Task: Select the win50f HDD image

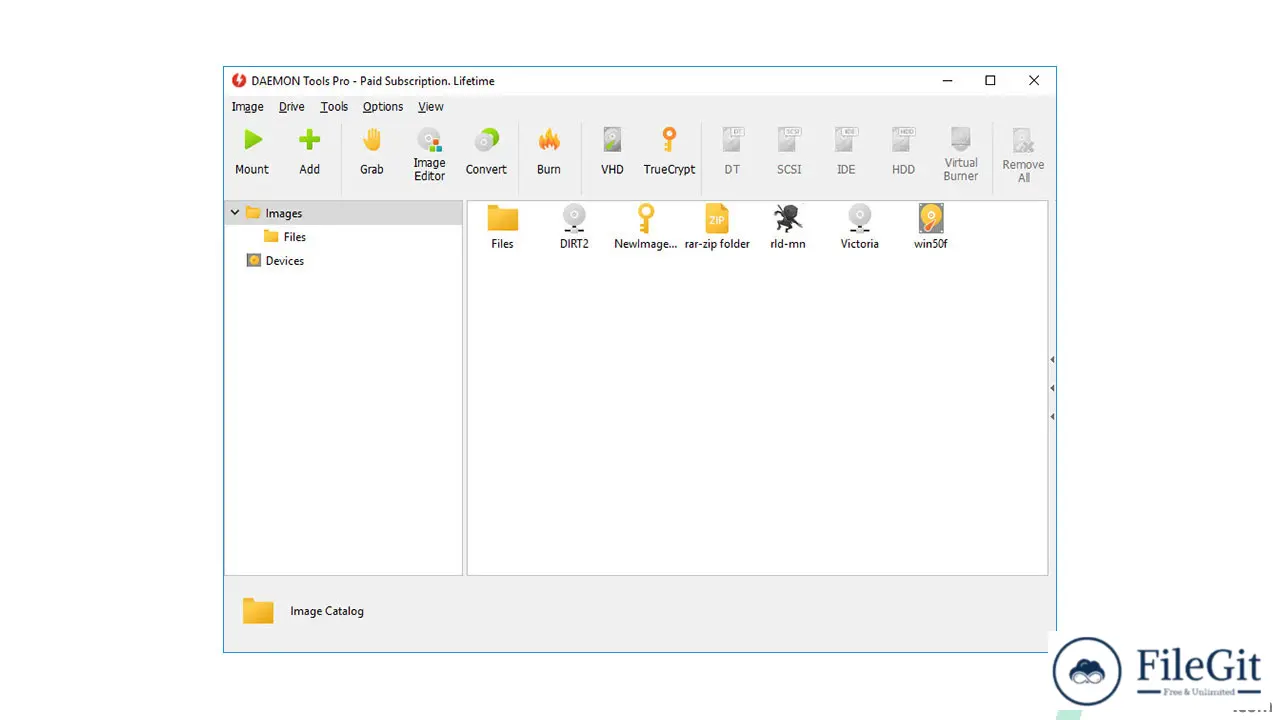Action: (x=931, y=227)
